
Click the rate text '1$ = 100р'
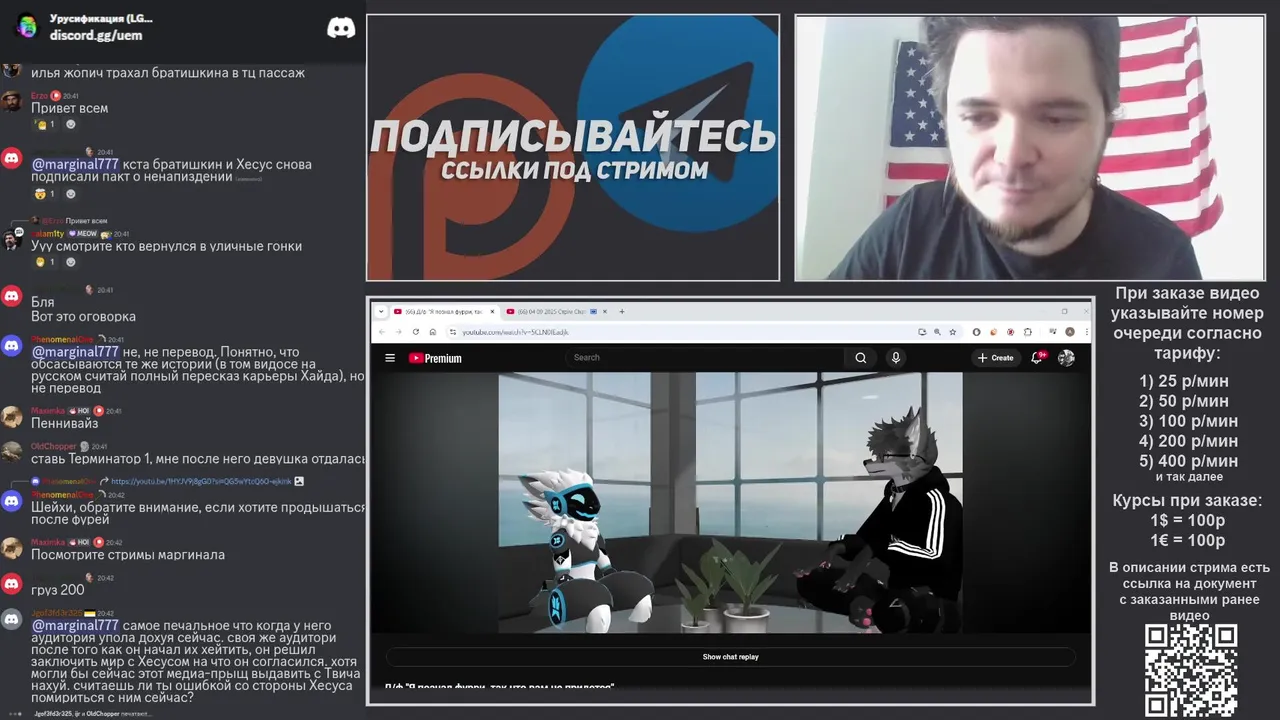[x=1188, y=520]
